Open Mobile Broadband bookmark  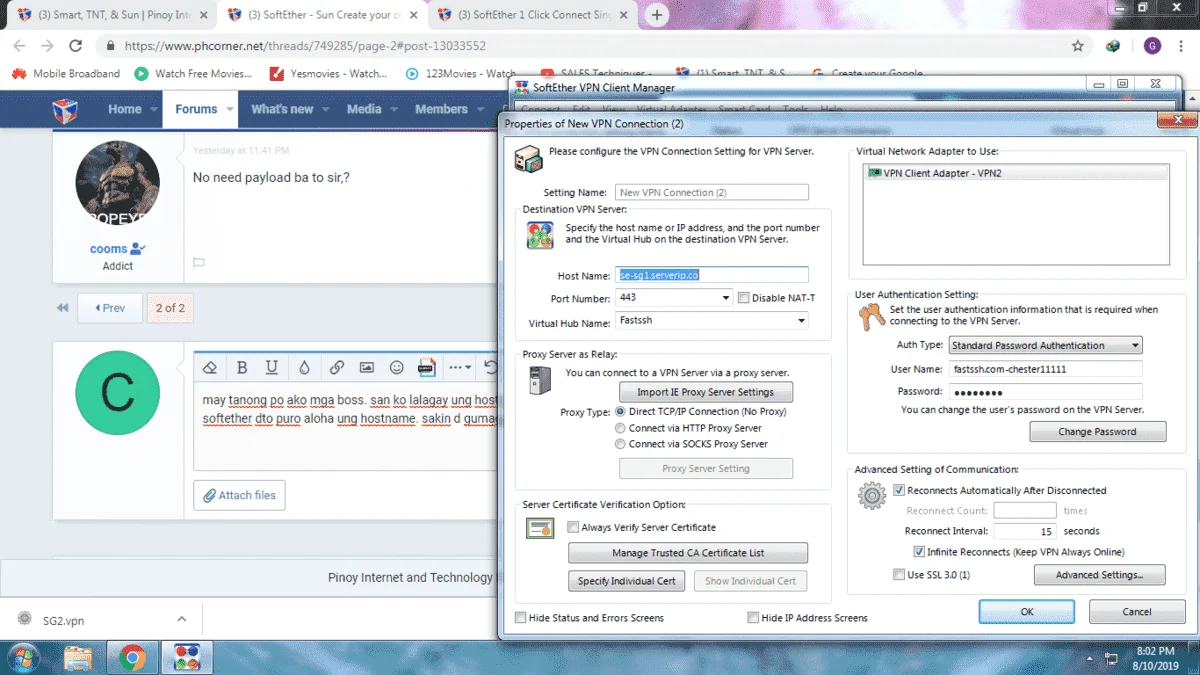tap(66, 74)
